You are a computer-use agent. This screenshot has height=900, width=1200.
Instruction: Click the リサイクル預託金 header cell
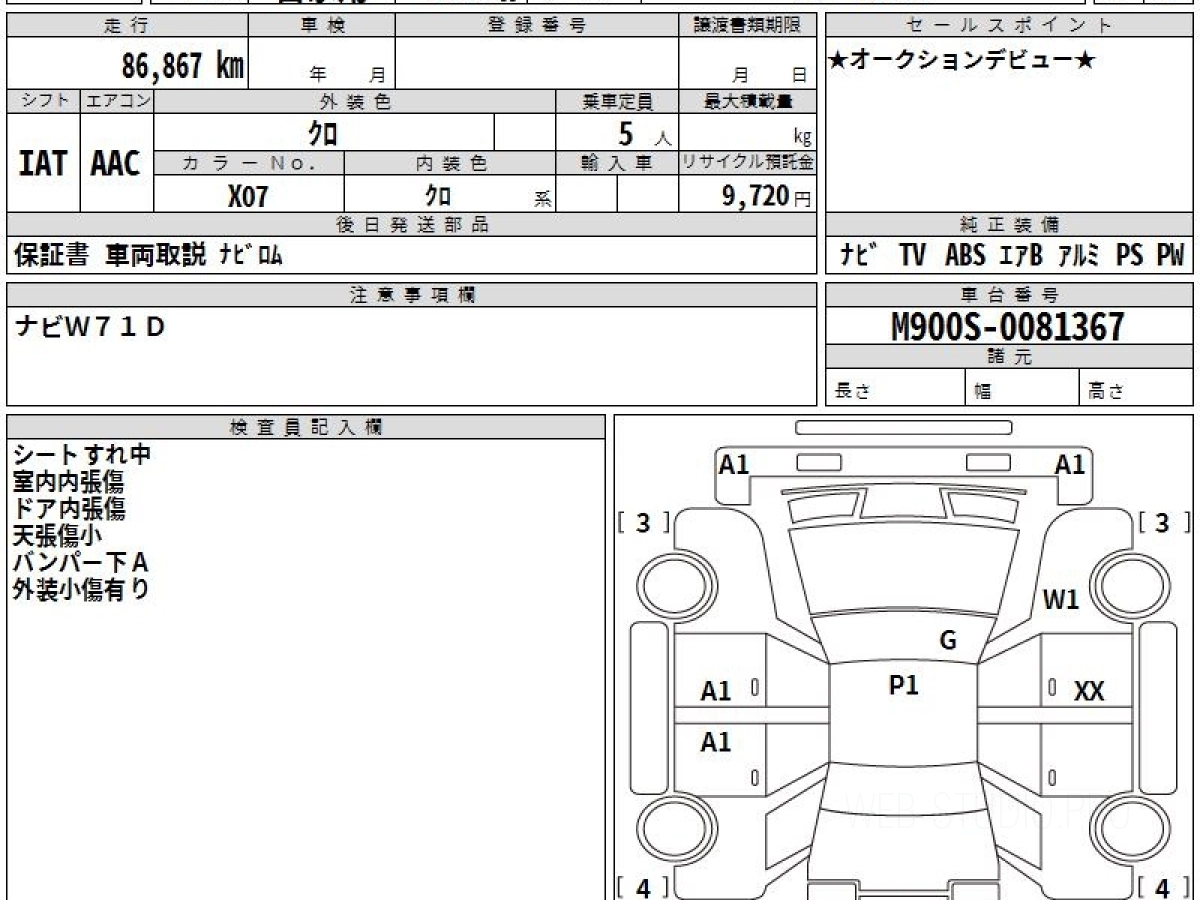point(748,163)
